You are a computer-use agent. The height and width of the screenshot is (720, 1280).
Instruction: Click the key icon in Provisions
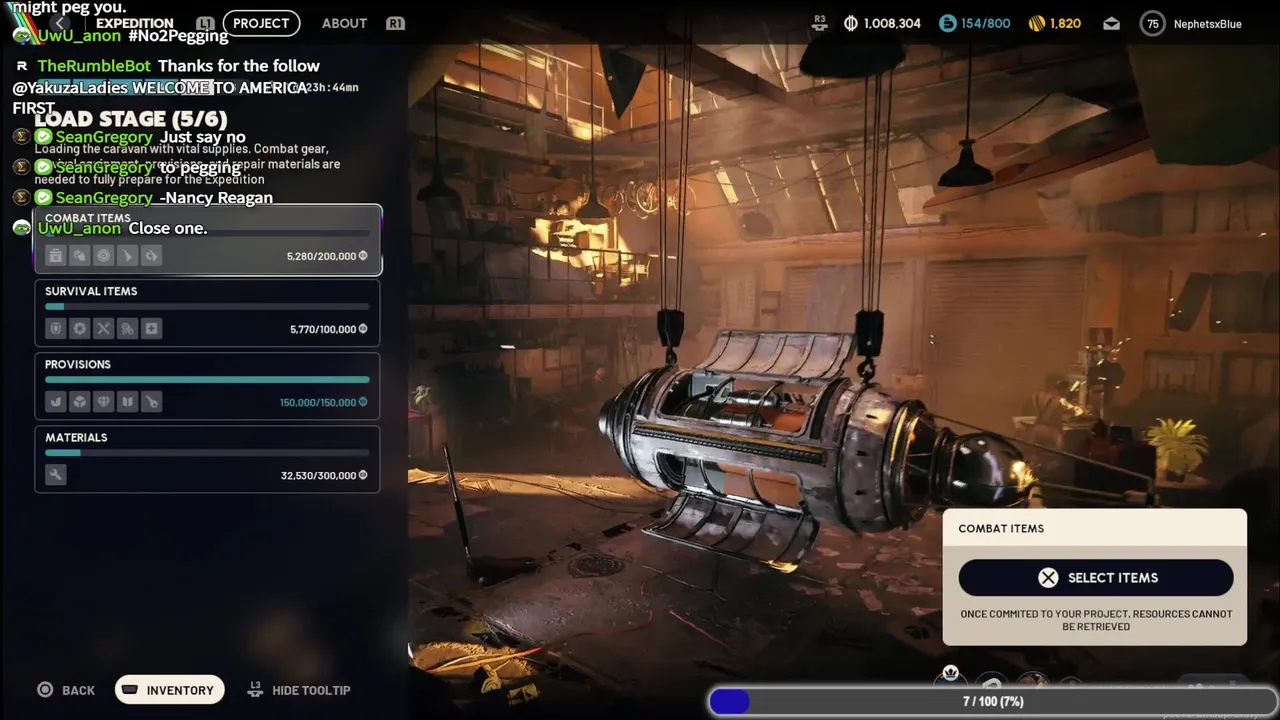click(x=152, y=402)
